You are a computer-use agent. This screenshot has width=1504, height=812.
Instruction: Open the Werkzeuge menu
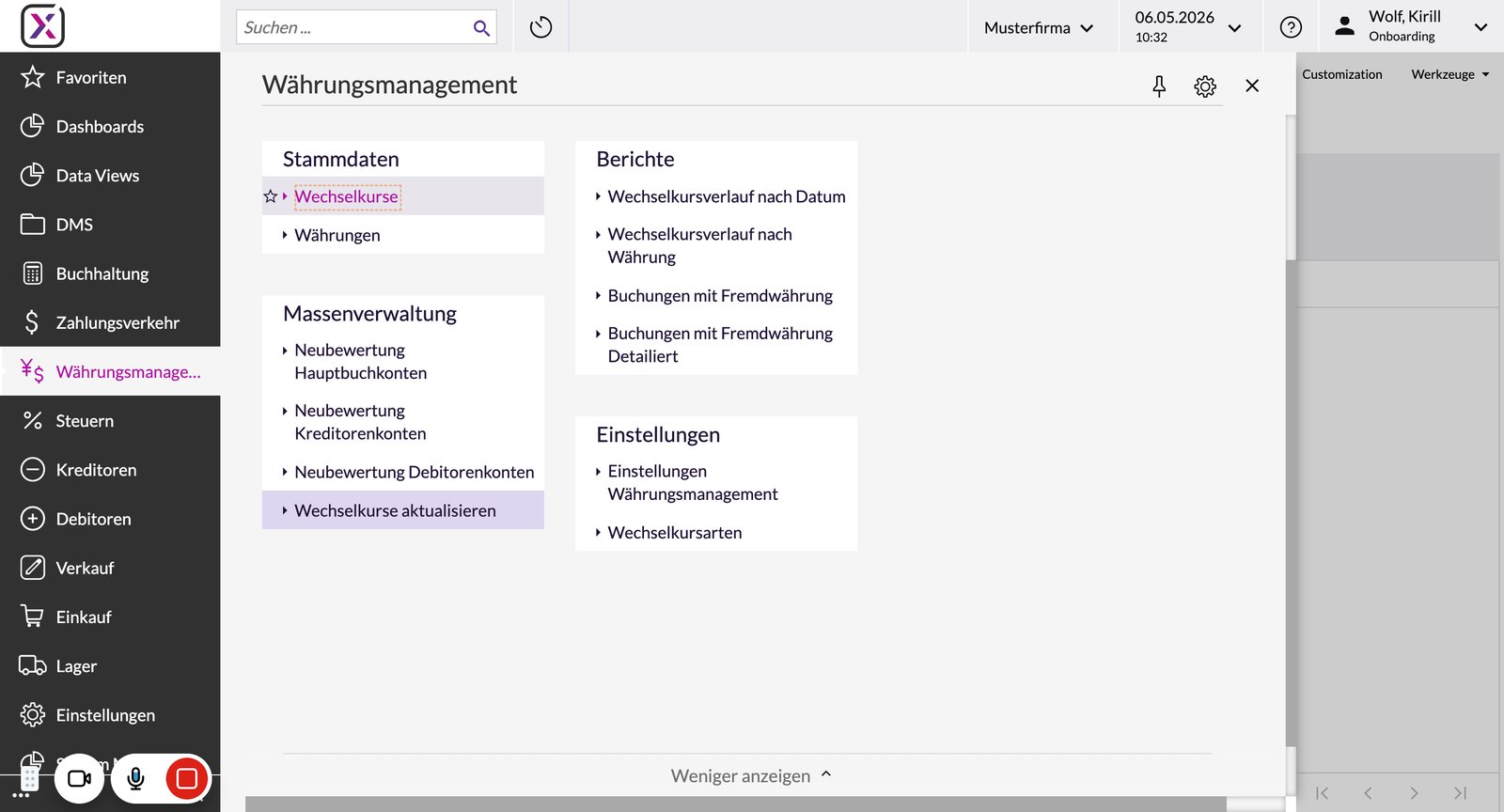click(1450, 74)
